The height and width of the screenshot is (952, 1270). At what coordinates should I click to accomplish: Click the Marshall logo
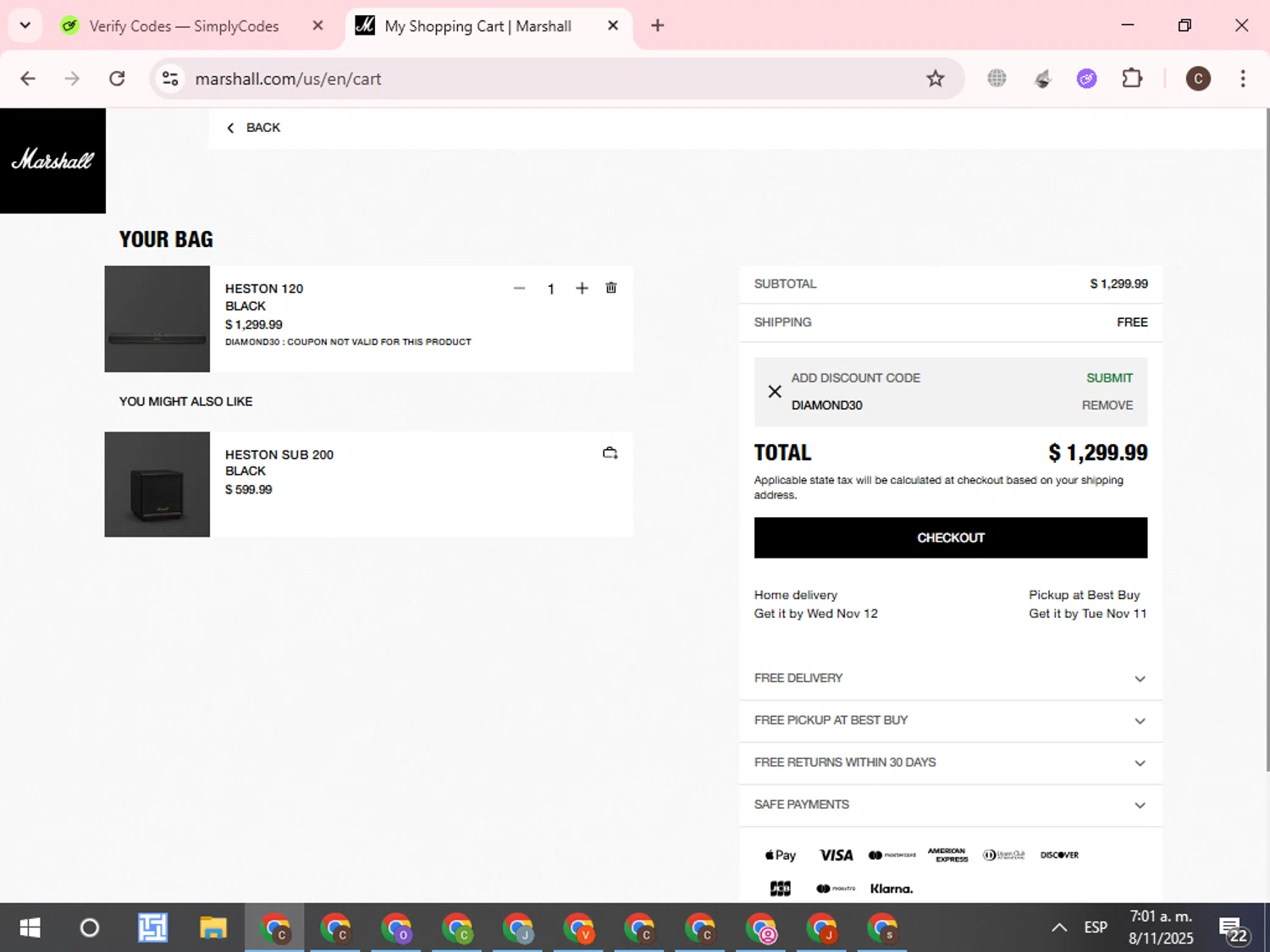(x=52, y=160)
